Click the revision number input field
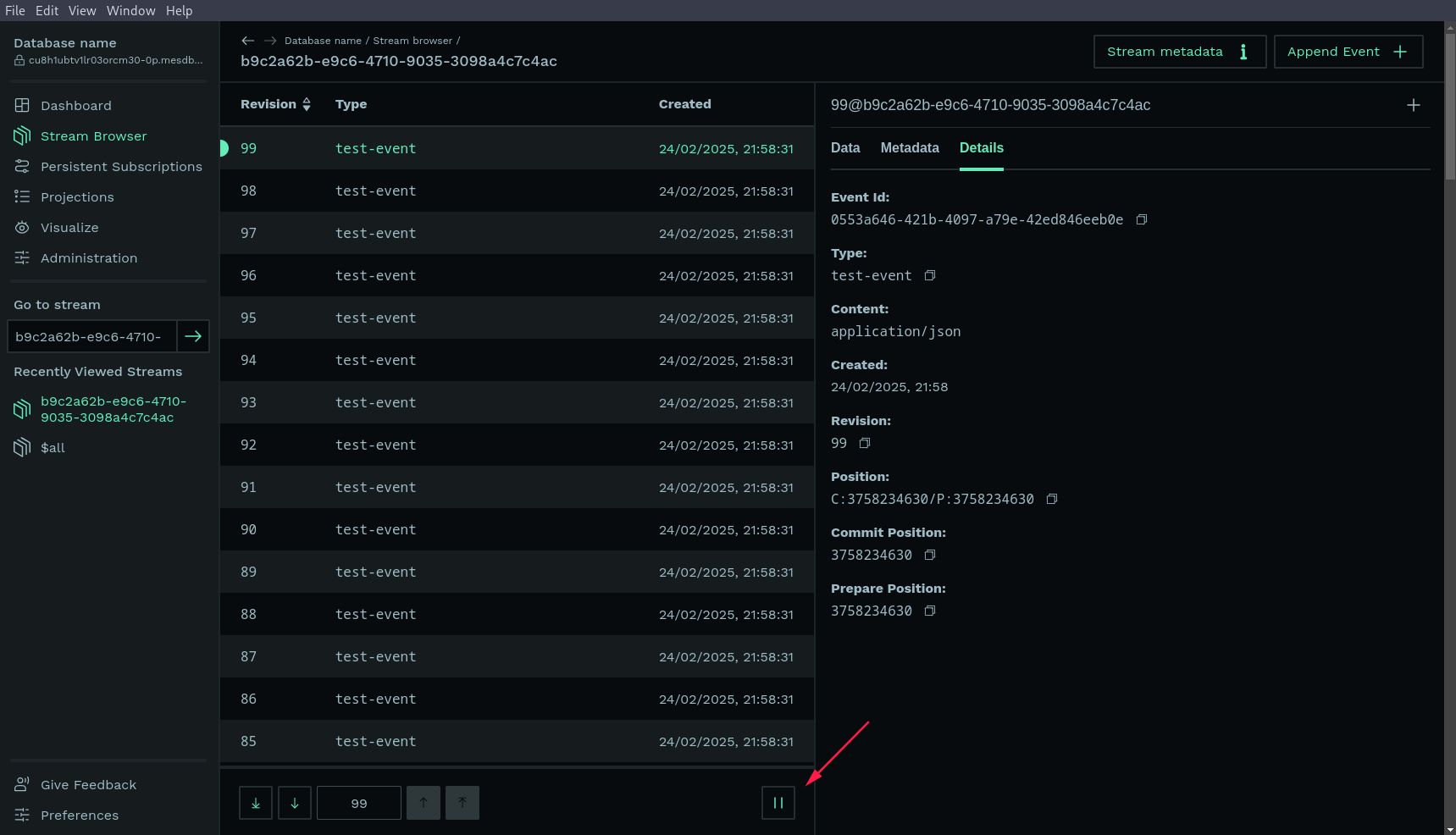 click(358, 803)
